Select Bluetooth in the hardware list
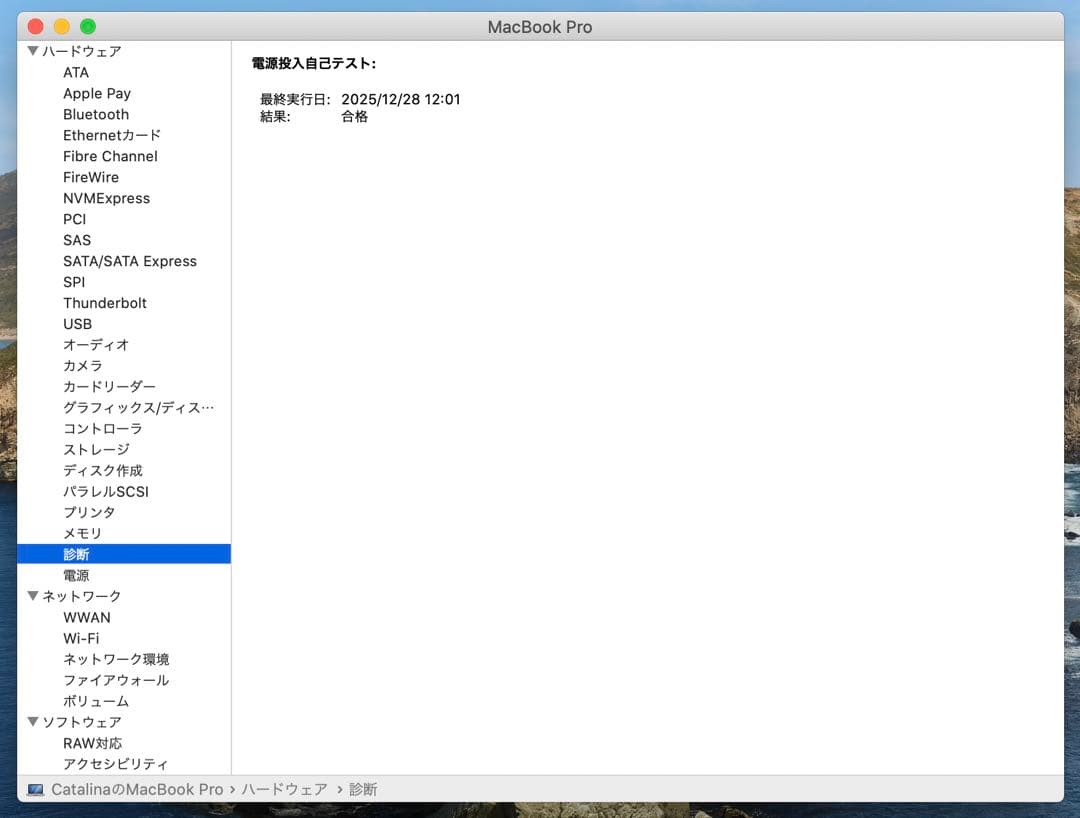This screenshot has width=1080, height=818. (96, 114)
